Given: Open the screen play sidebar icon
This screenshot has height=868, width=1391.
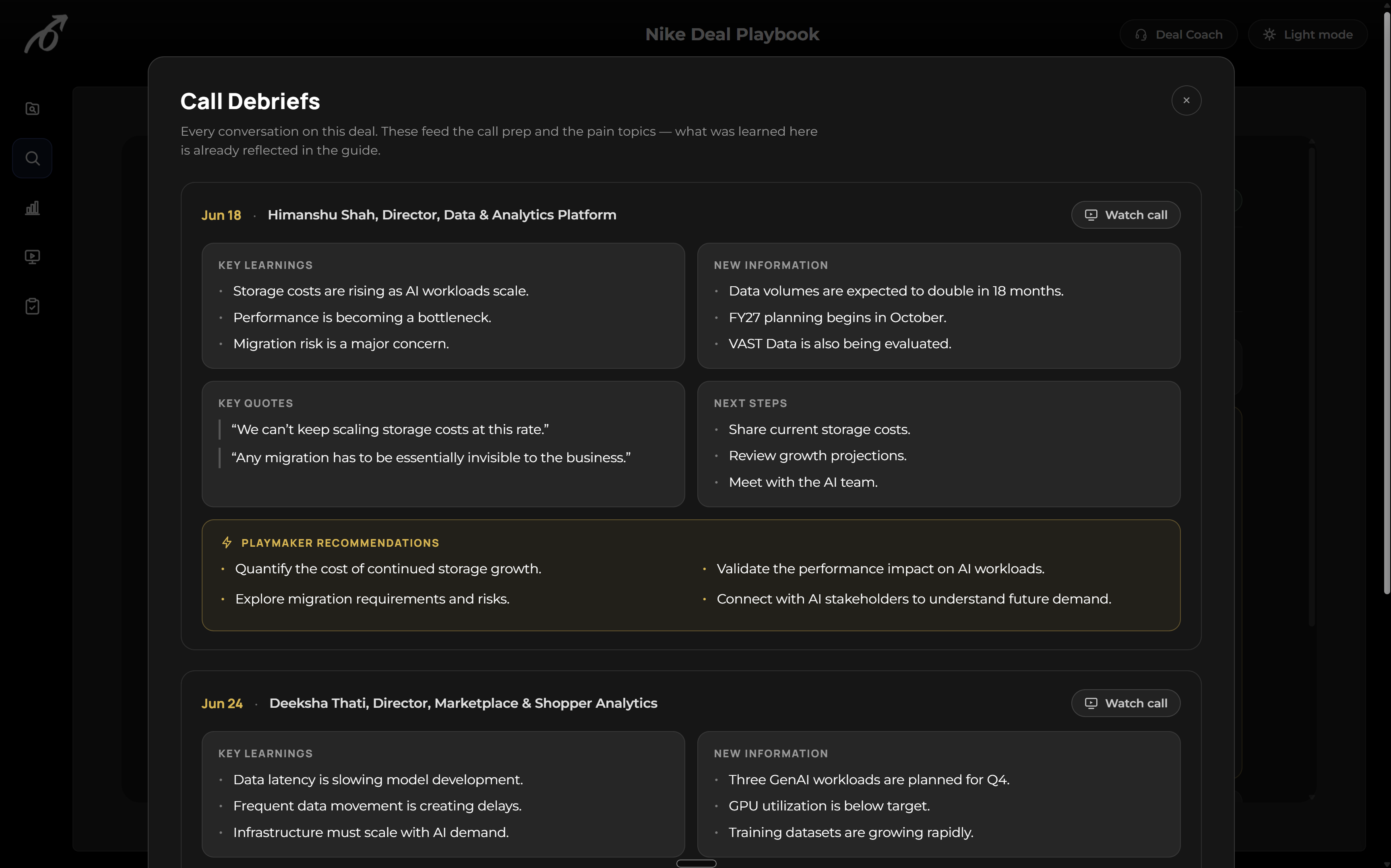Looking at the screenshot, I should [32, 256].
